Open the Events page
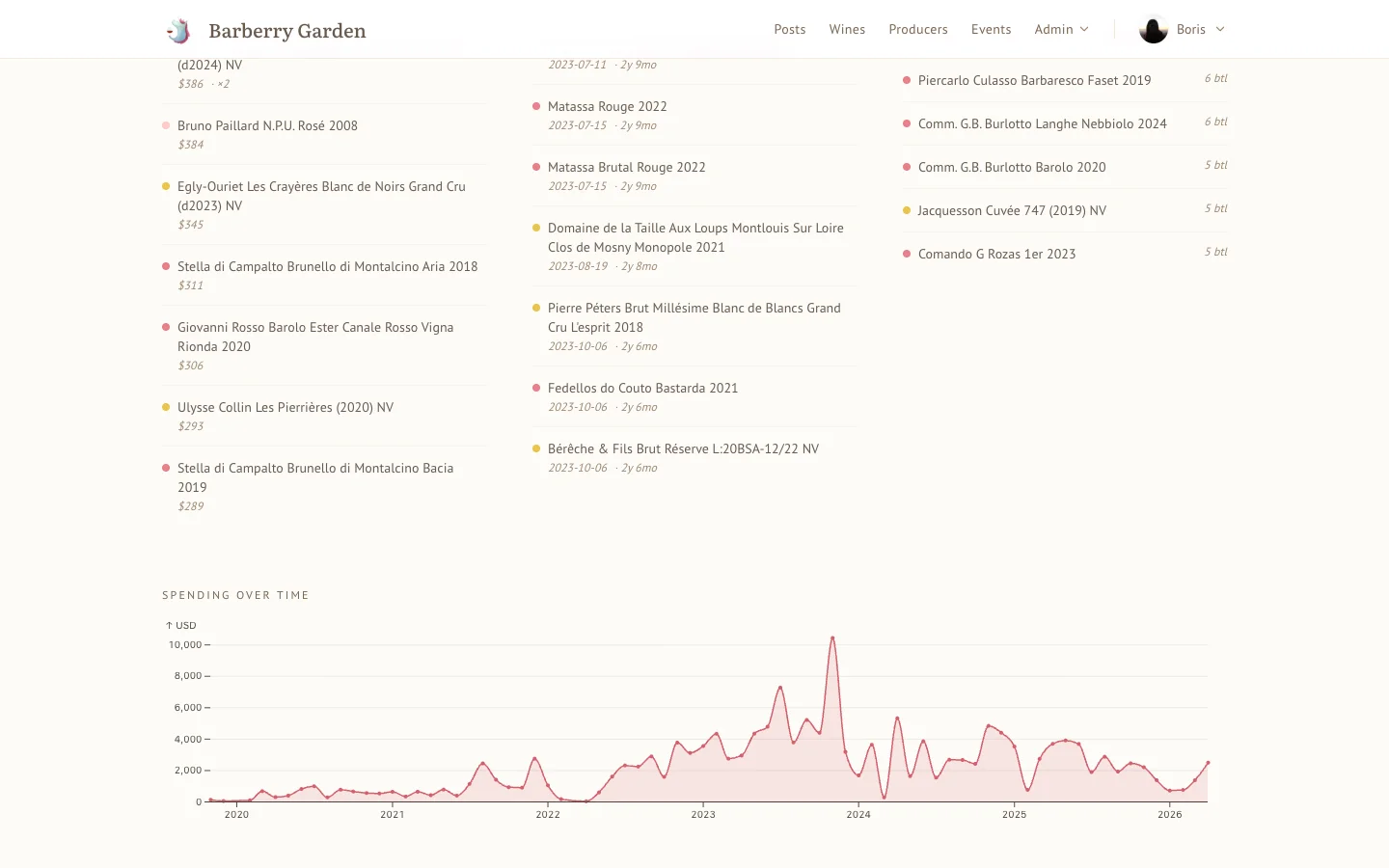 click(x=991, y=29)
